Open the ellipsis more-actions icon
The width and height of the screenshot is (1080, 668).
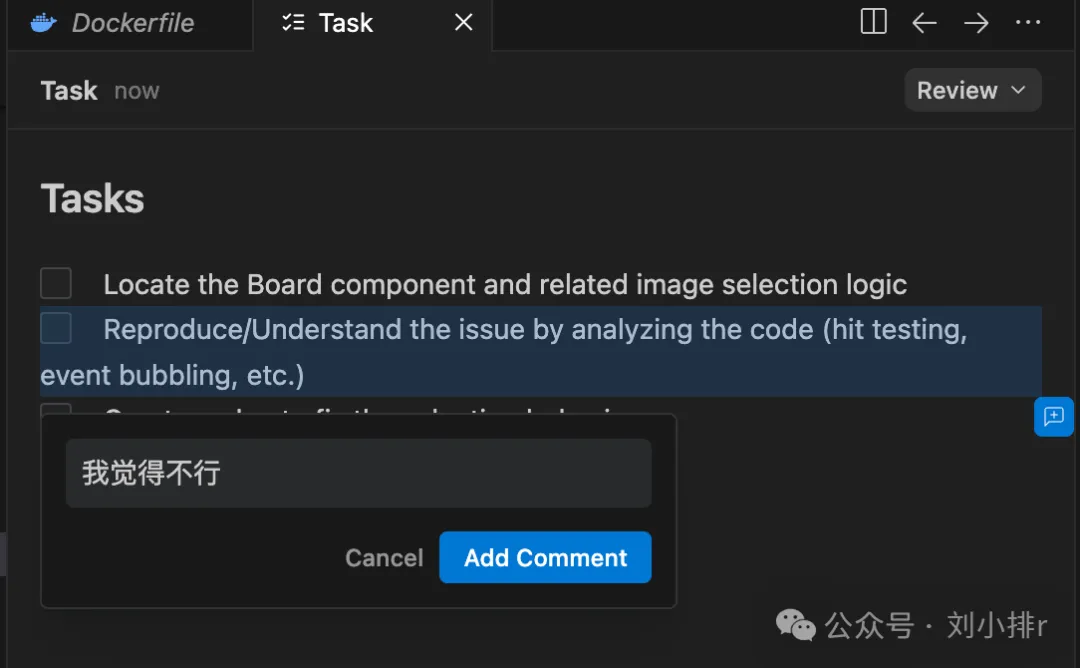click(x=1028, y=22)
